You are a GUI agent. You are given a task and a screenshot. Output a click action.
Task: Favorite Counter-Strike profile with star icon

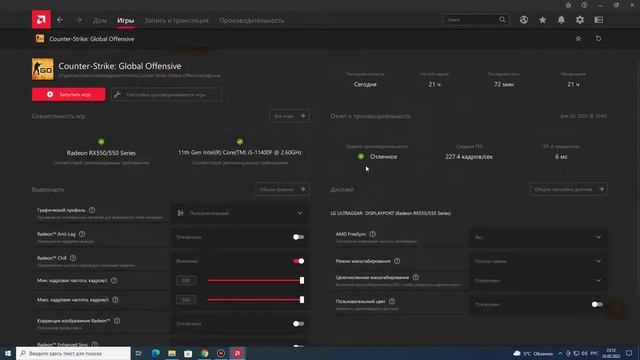click(x=578, y=38)
